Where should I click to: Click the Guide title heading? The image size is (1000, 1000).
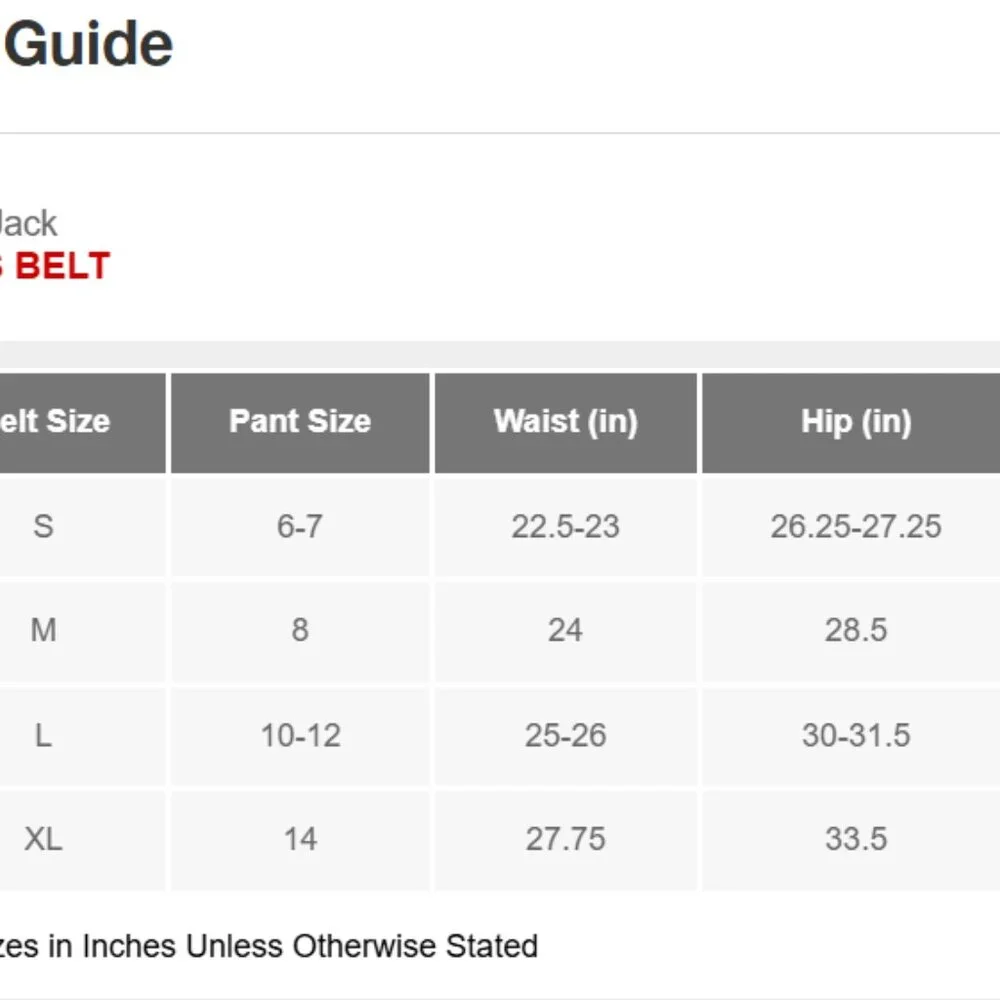[88, 44]
